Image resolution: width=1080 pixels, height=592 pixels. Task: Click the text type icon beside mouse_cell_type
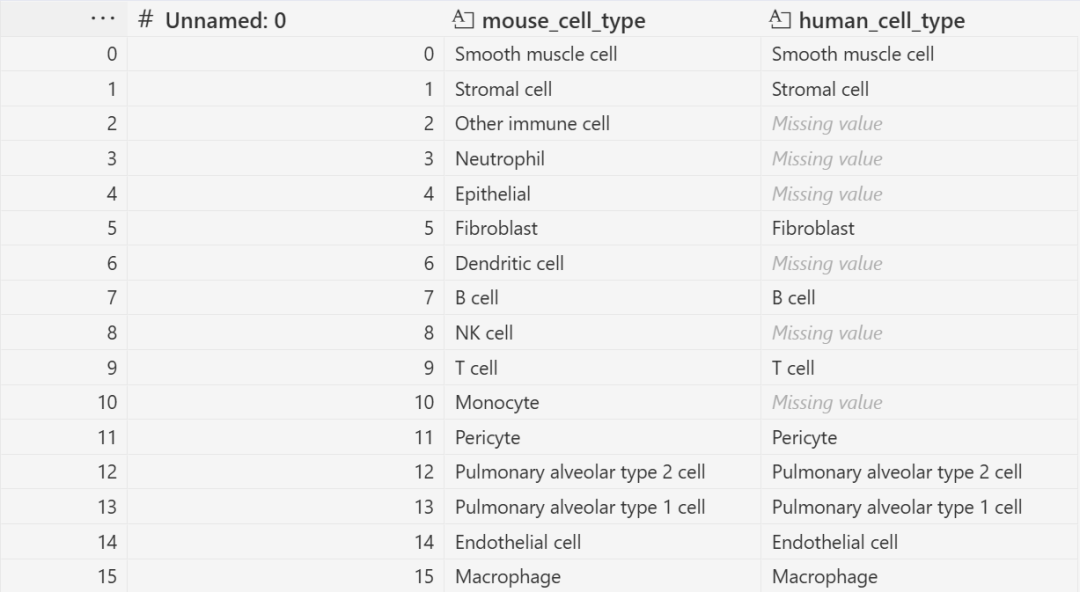463,20
